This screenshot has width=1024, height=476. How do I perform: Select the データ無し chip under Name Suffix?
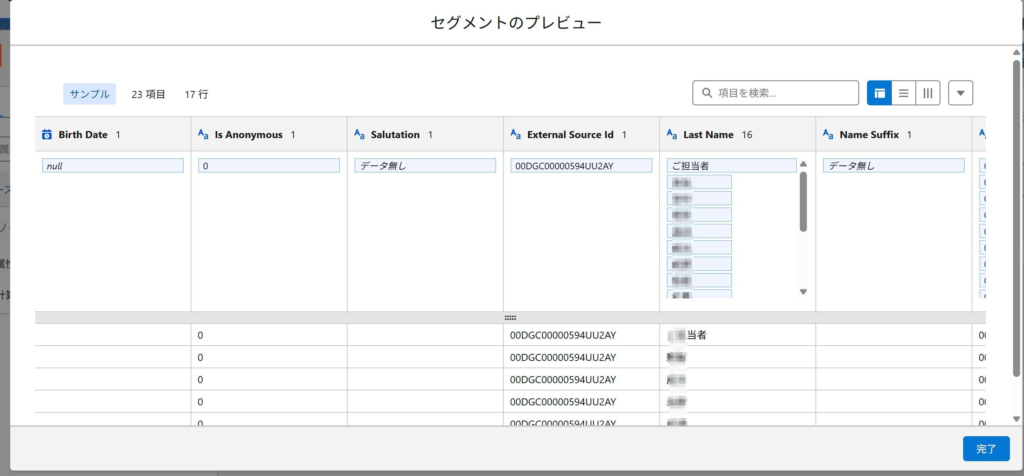pos(893,166)
